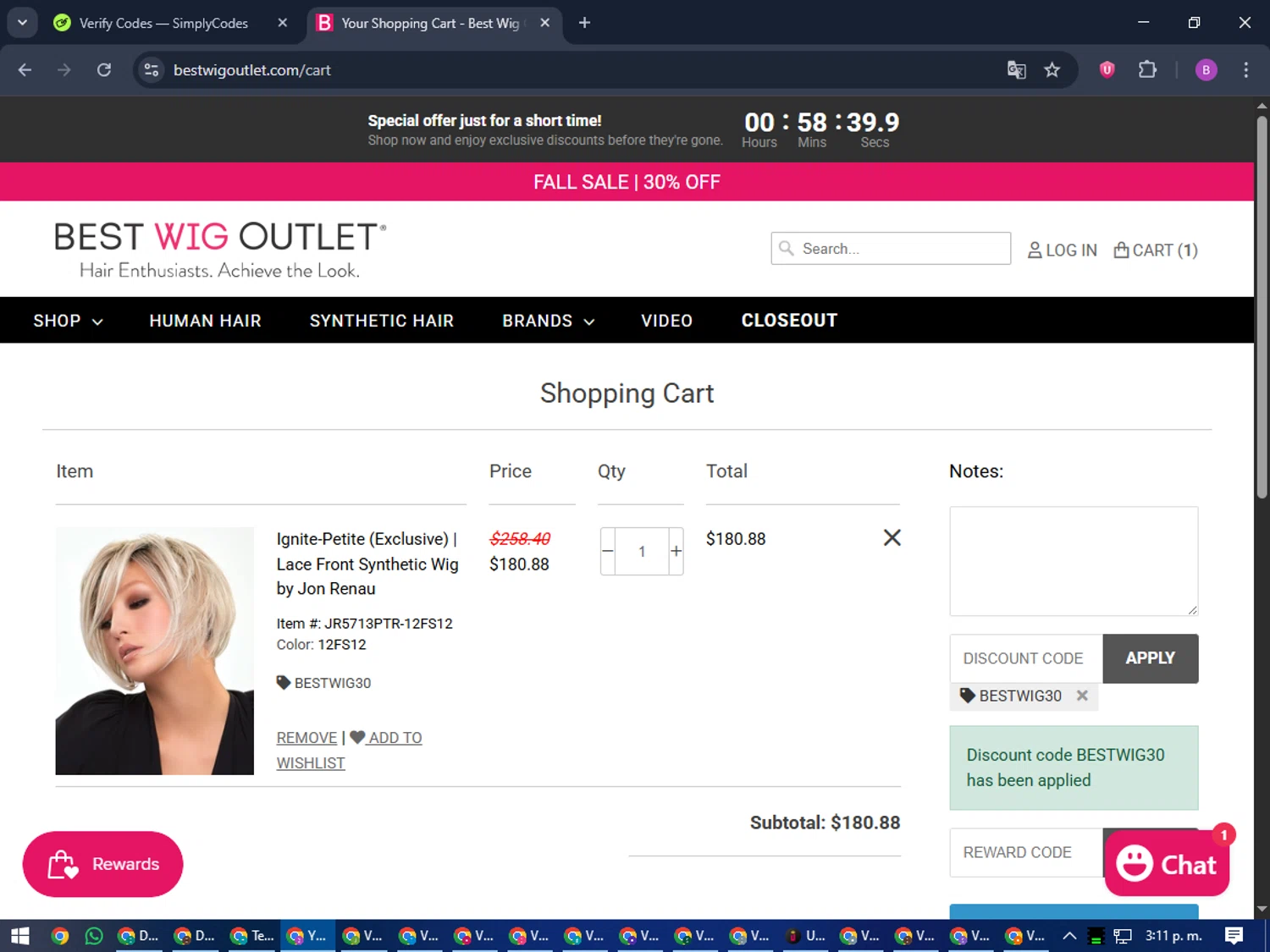This screenshot has width=1270, height=952.
Task: Select the Subtotal: $180.88 text
Action: coord(825,823)
